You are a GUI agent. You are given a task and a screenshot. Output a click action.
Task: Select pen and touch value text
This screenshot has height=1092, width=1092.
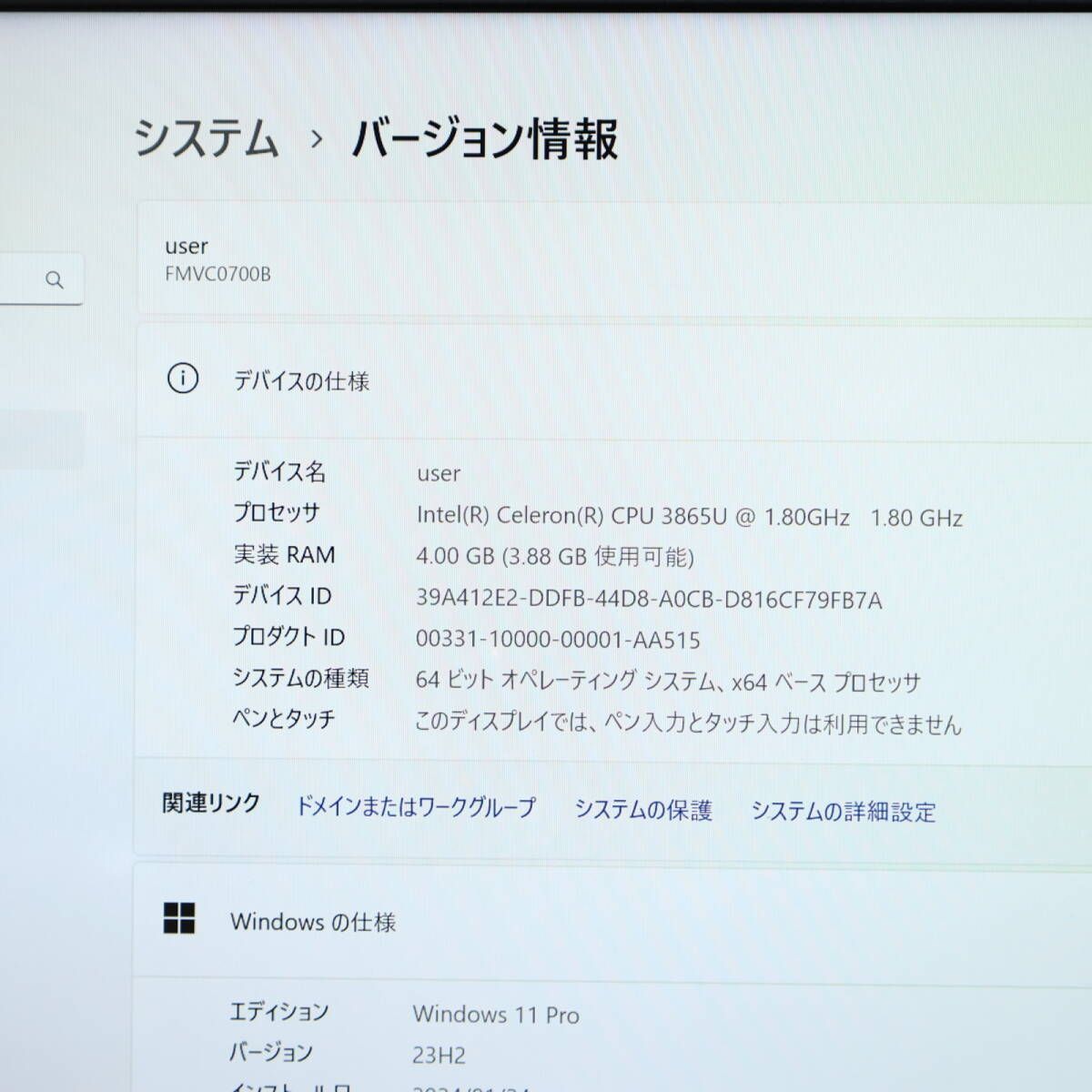pos(688,723)
